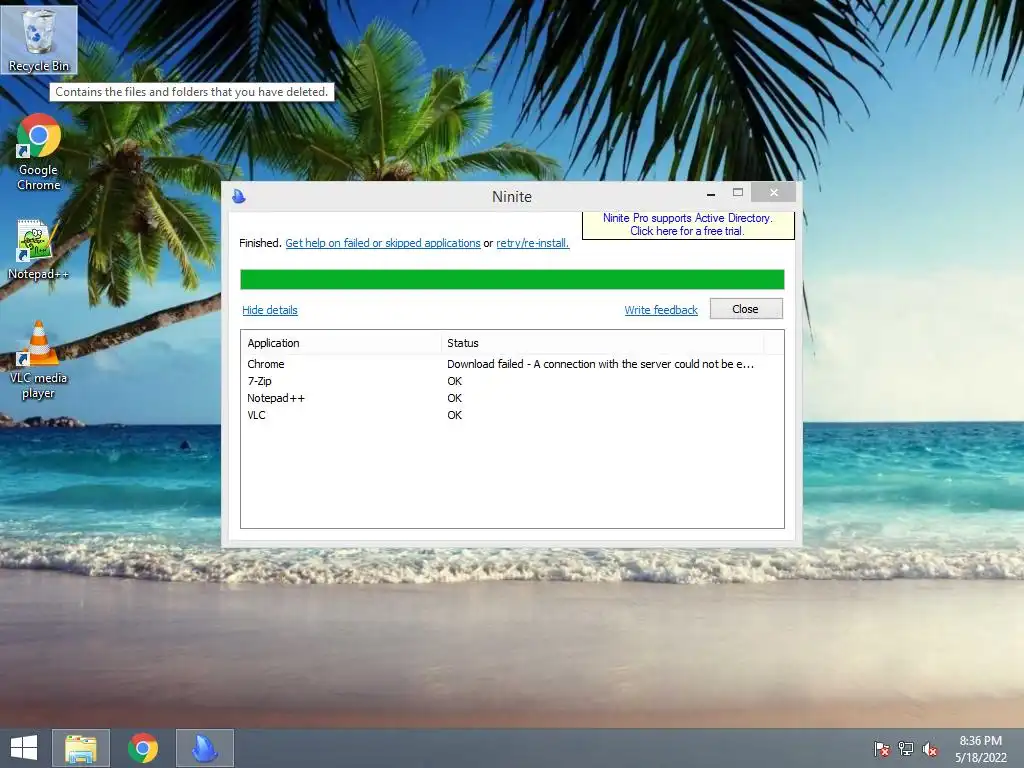Click the Status column header
Viewport: 1024px width, 768px height.
(602, 343)
